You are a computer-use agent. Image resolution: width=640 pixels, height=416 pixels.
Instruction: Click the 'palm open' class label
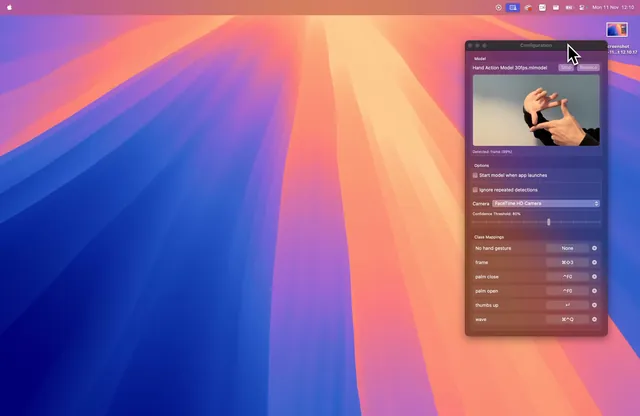click(487, 291)
